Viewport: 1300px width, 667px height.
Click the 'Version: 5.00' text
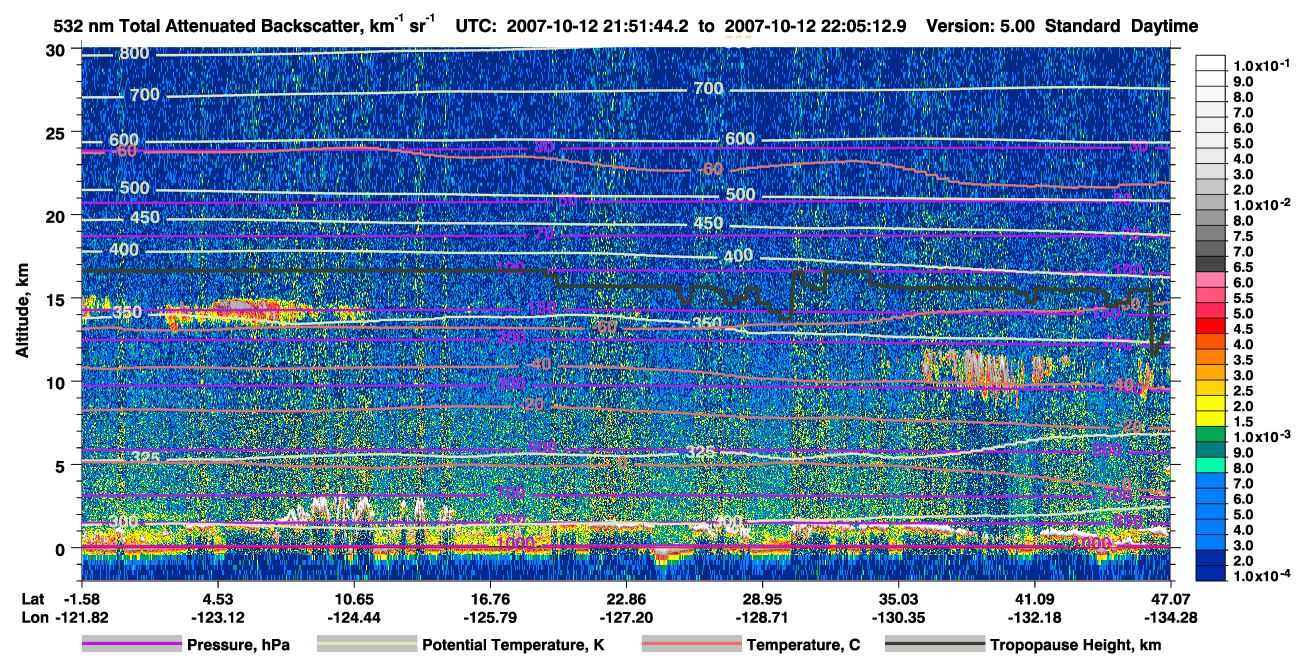[981, 26]
